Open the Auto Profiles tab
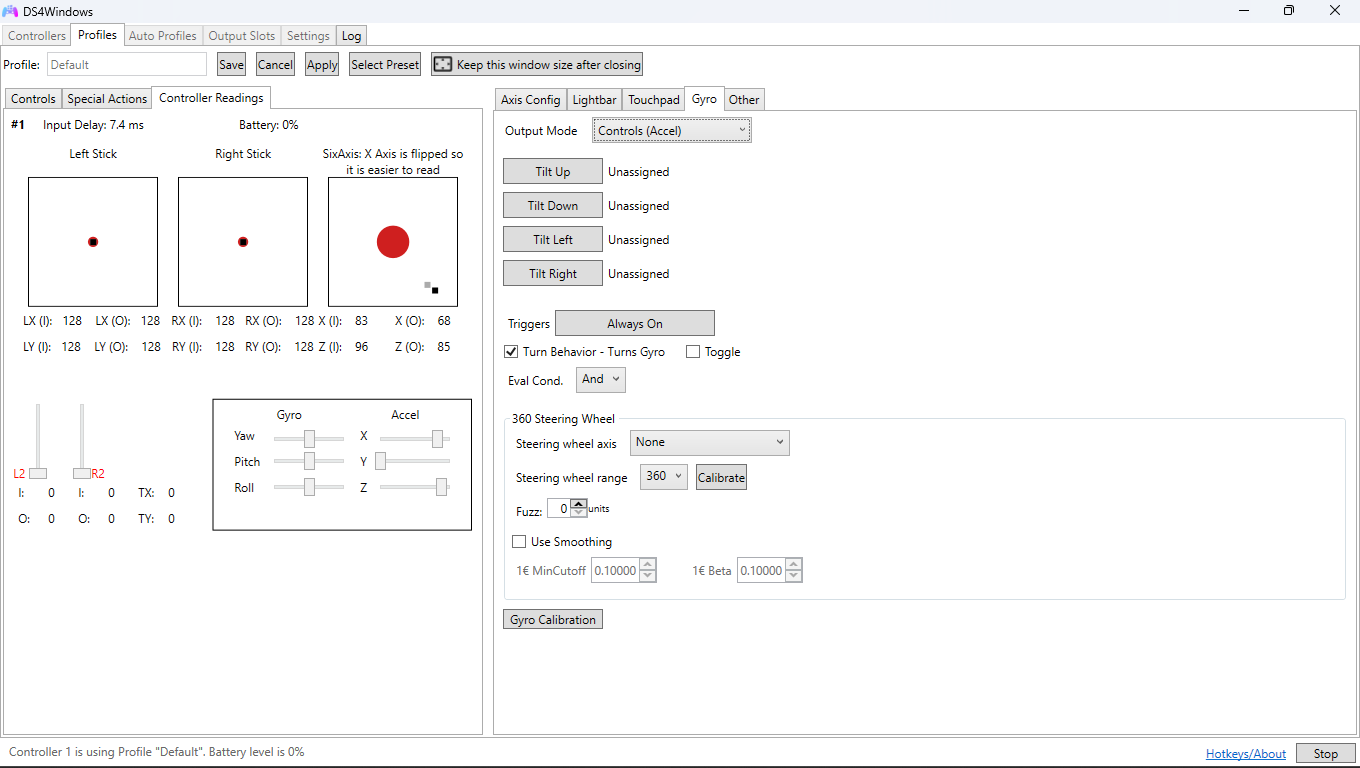Image resolution: width=1360 pixels, height=768 pixels. 162,35
